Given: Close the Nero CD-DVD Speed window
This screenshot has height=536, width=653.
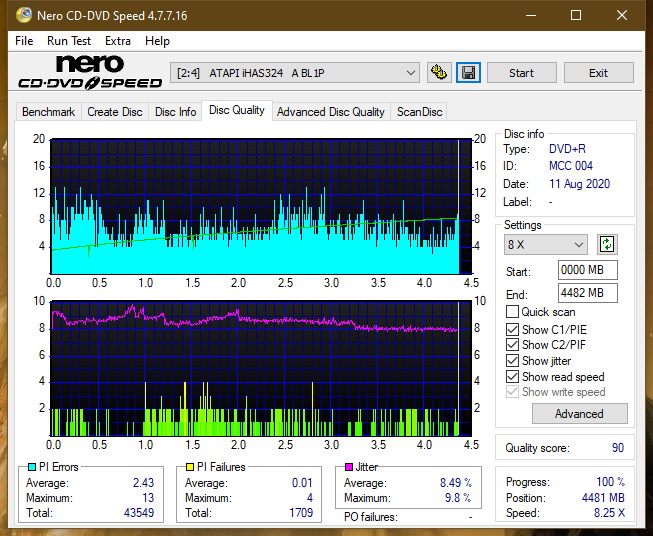Looking at the screenshot, I should click(622, 15).
